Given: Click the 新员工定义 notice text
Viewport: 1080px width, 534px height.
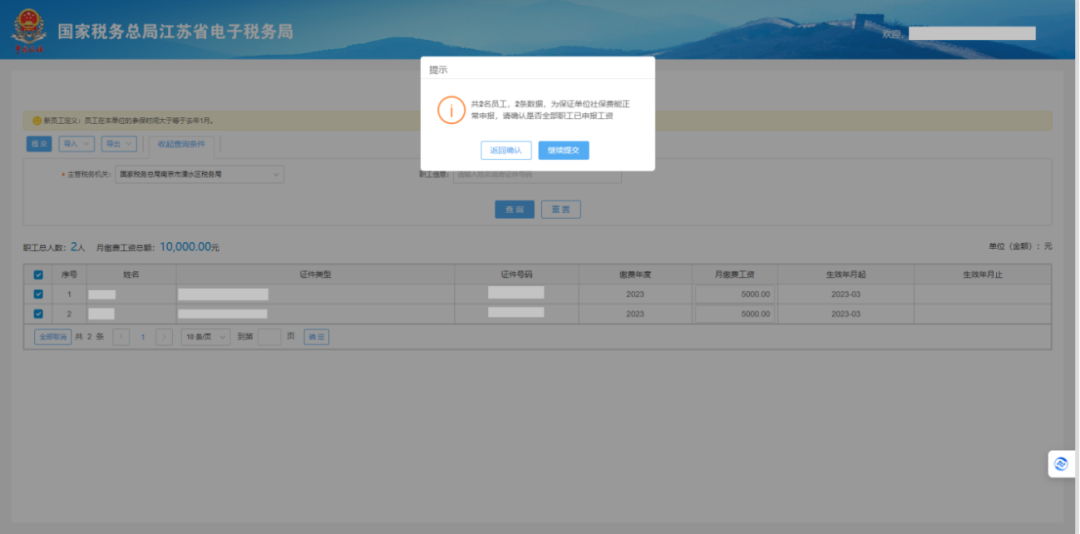Looking at the screenshot, I should (129, 121).
